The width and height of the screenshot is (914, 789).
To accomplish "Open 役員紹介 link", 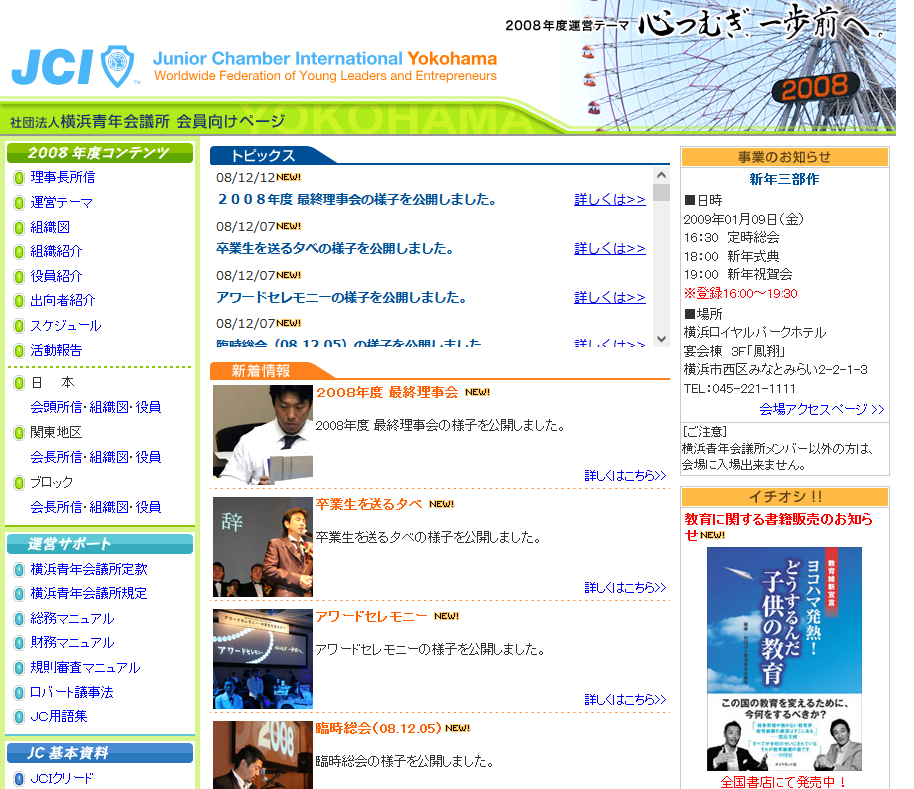I will (56, 276).
